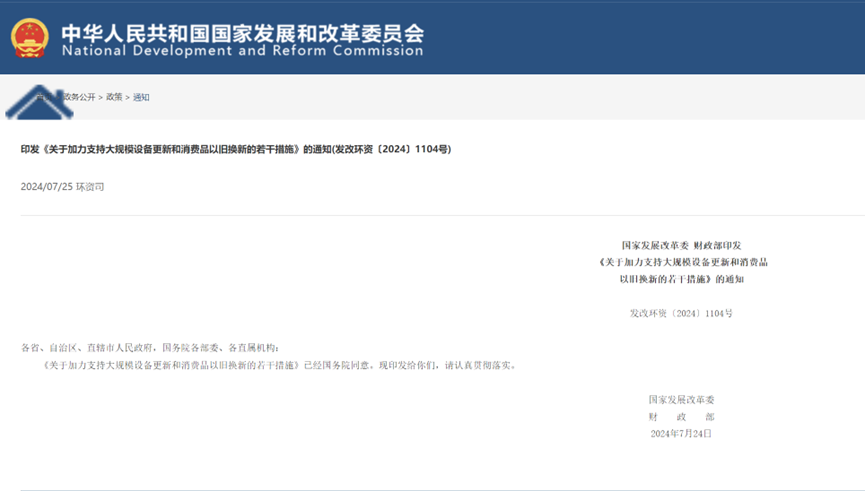Click the line 国家发展改革委 财政部印发
The image size is (865, 491).
tap(681, 246)
